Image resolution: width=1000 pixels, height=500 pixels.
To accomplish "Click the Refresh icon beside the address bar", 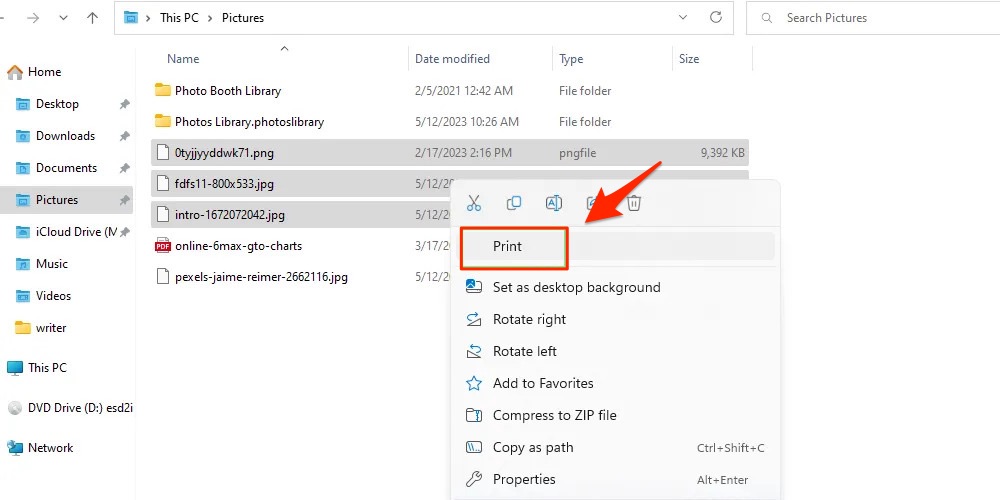I will (x=715, y=17).
